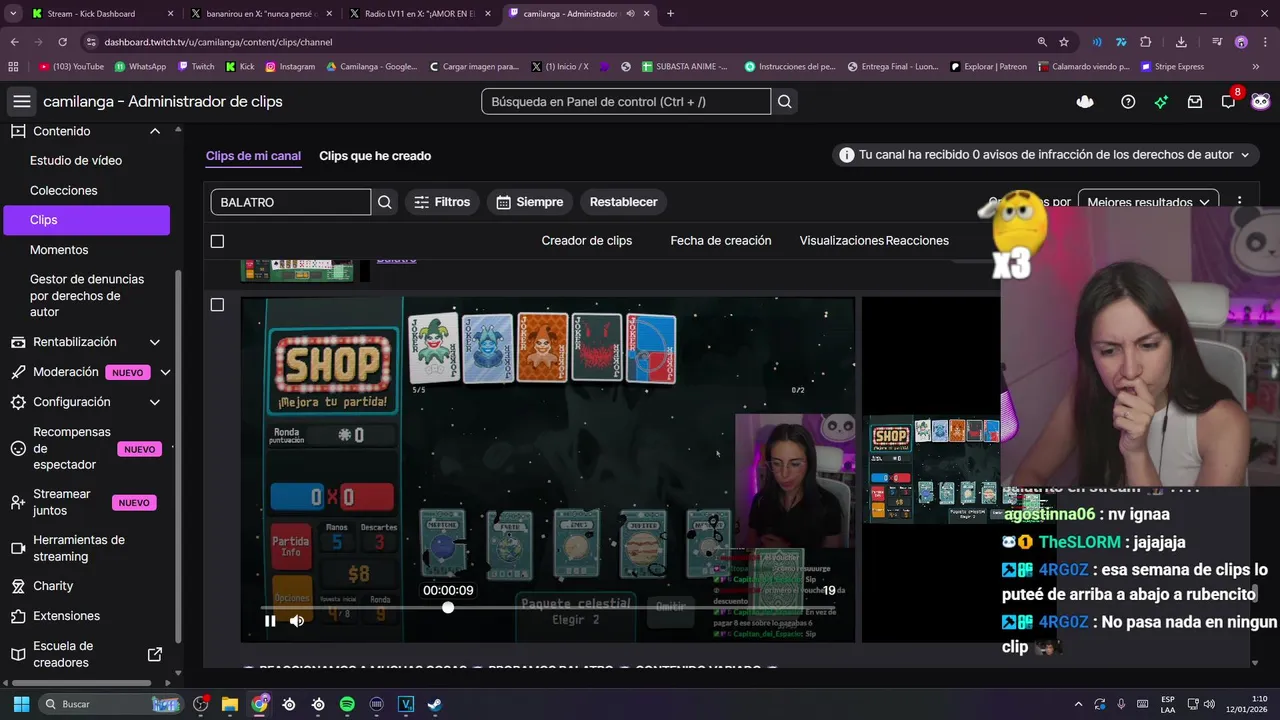Submit BALATRO clip search magnifier

pyautogui.click(x=385, y=202)
